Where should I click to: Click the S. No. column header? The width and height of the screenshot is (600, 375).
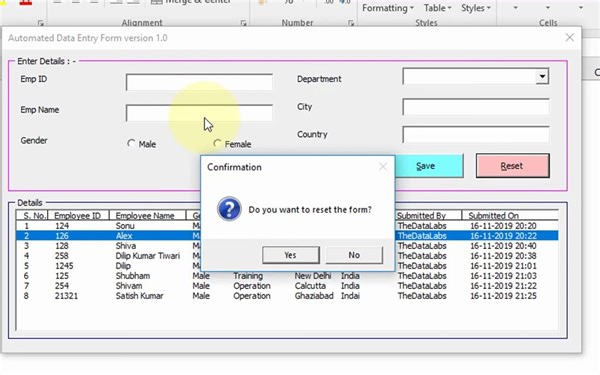point(32,215)
